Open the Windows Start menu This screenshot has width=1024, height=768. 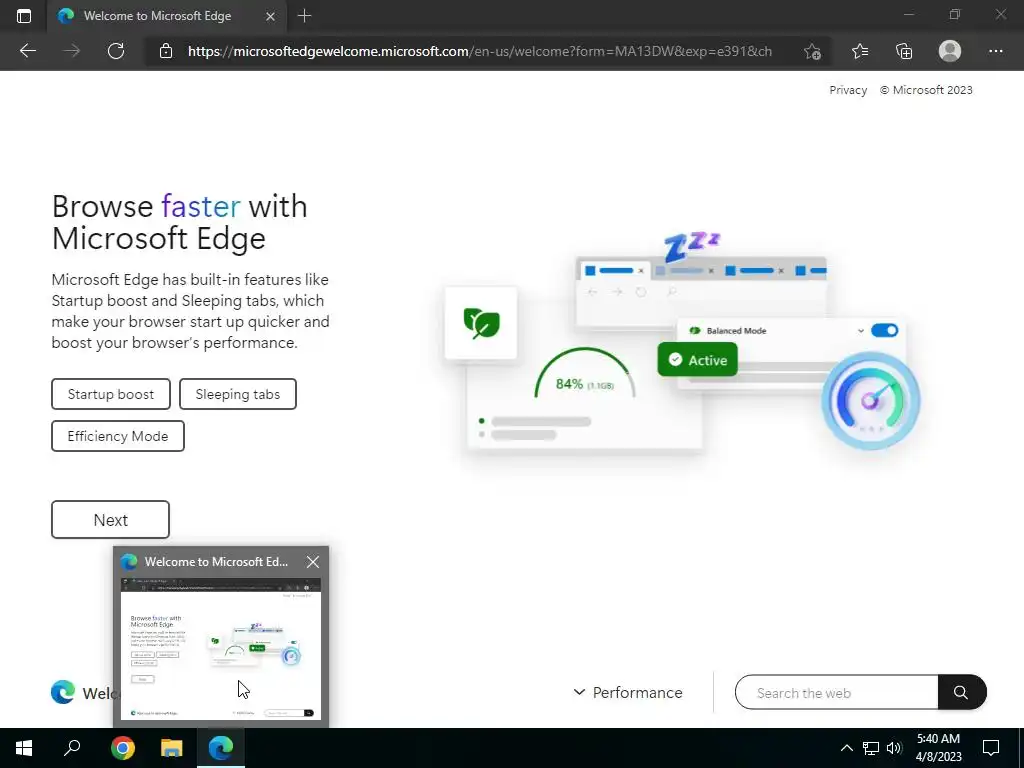click(24, 748)
